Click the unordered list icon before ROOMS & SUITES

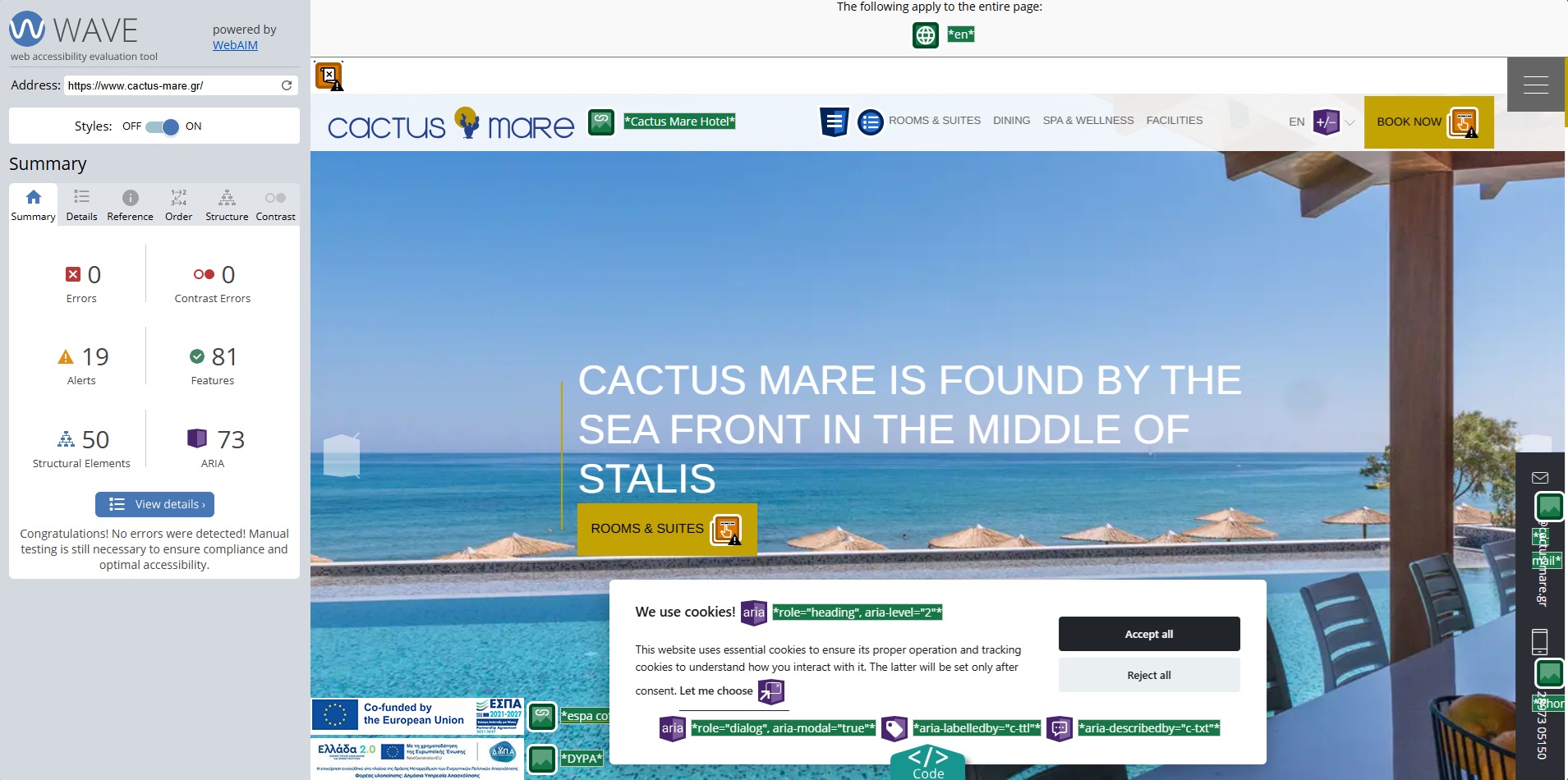click(871, 122)
